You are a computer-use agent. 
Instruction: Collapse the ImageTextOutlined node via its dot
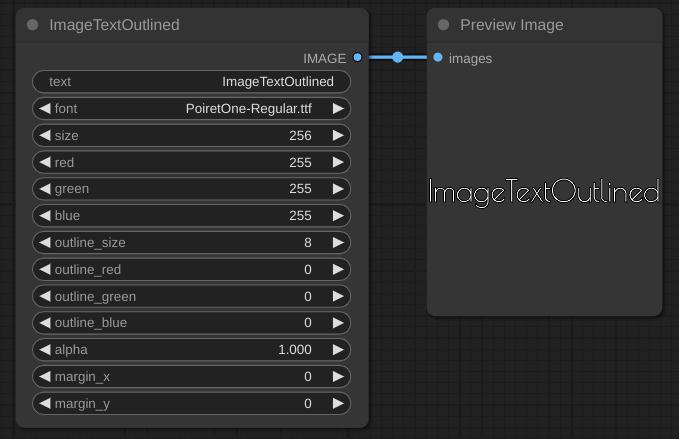pyautogui.click(x=33, y=25)
